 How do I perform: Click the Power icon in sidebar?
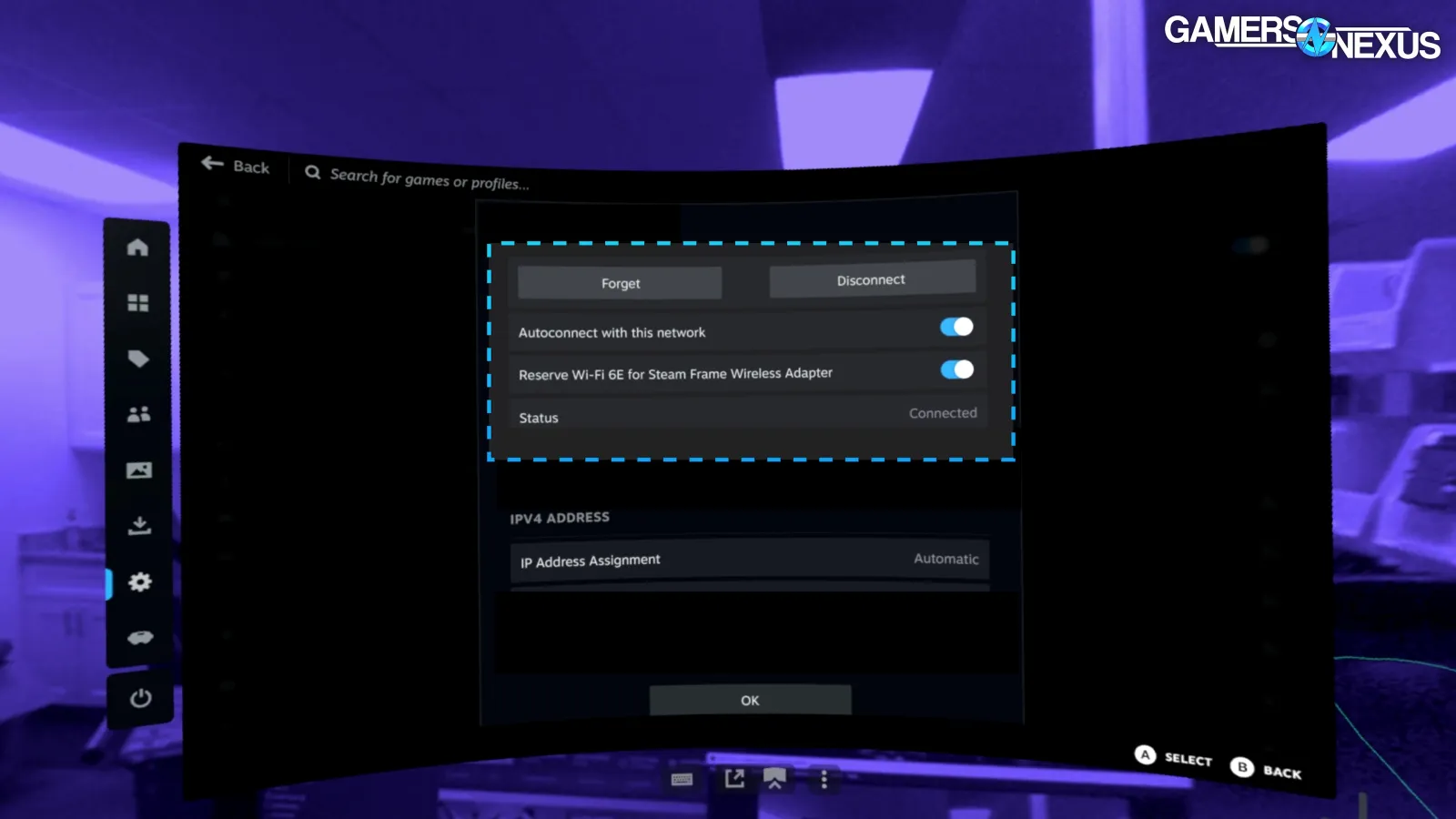(140, 698)
